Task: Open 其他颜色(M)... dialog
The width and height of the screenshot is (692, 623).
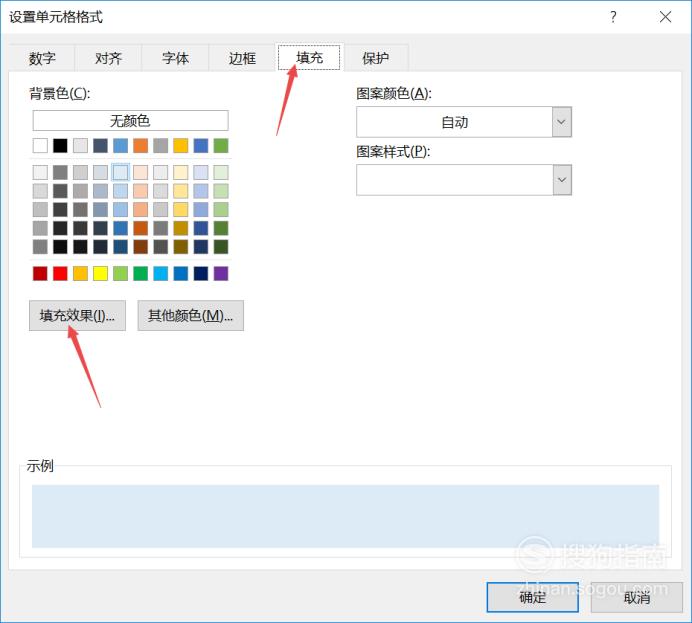Action: pyautogui.click(x=190, y=315)
